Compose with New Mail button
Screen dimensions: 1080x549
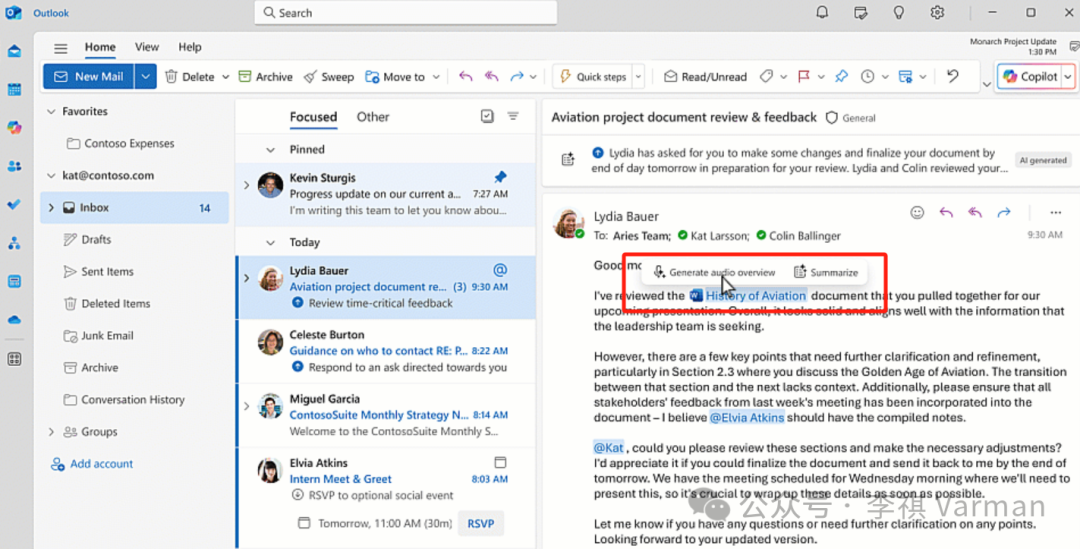[x=89, y=76]
